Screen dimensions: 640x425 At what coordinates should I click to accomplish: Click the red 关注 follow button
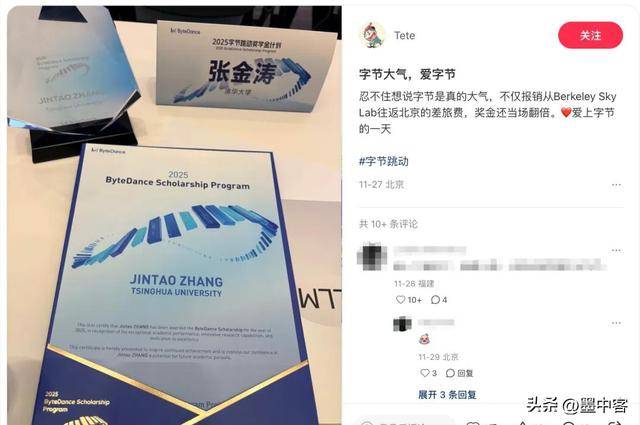click(590, 36)
